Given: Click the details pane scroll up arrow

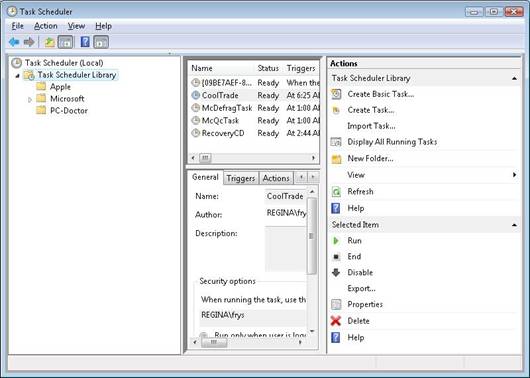Looking at the screenshot, I should coord(312,192).
